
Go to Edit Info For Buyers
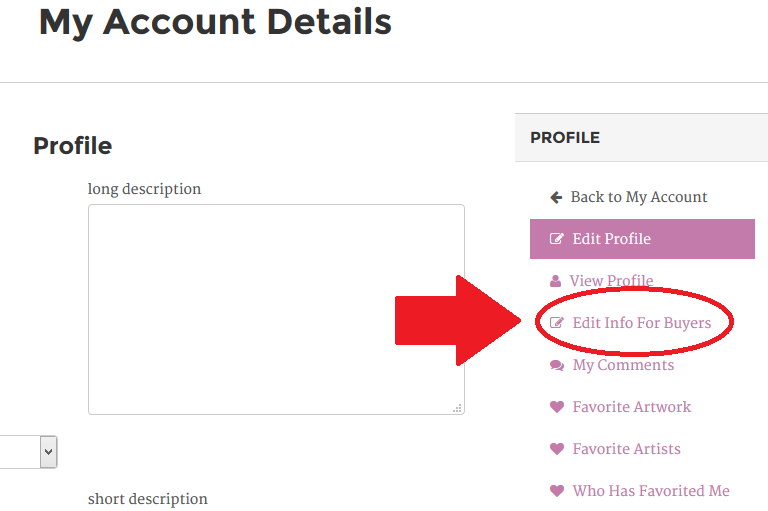point(641,323)
